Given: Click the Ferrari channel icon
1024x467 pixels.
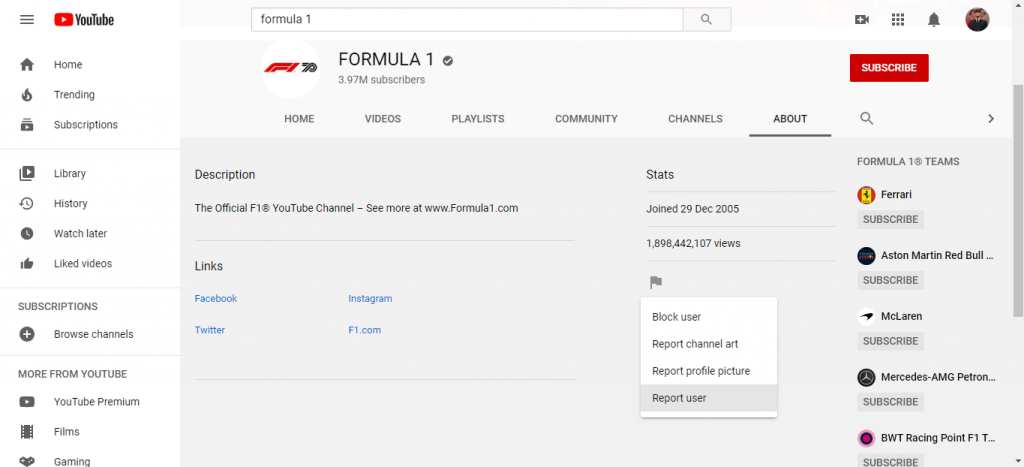Looking at the screenshot, I should click(x=866, y=195).
